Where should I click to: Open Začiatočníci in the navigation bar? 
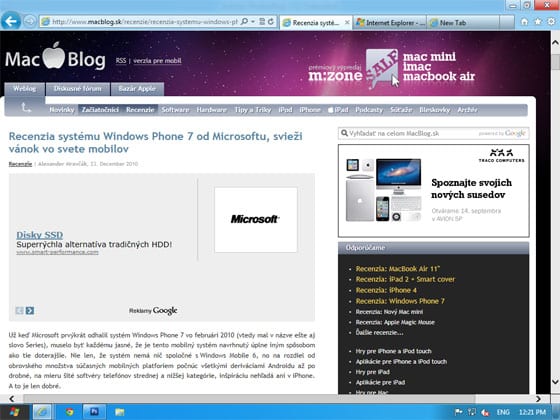(x=100, y=110)
